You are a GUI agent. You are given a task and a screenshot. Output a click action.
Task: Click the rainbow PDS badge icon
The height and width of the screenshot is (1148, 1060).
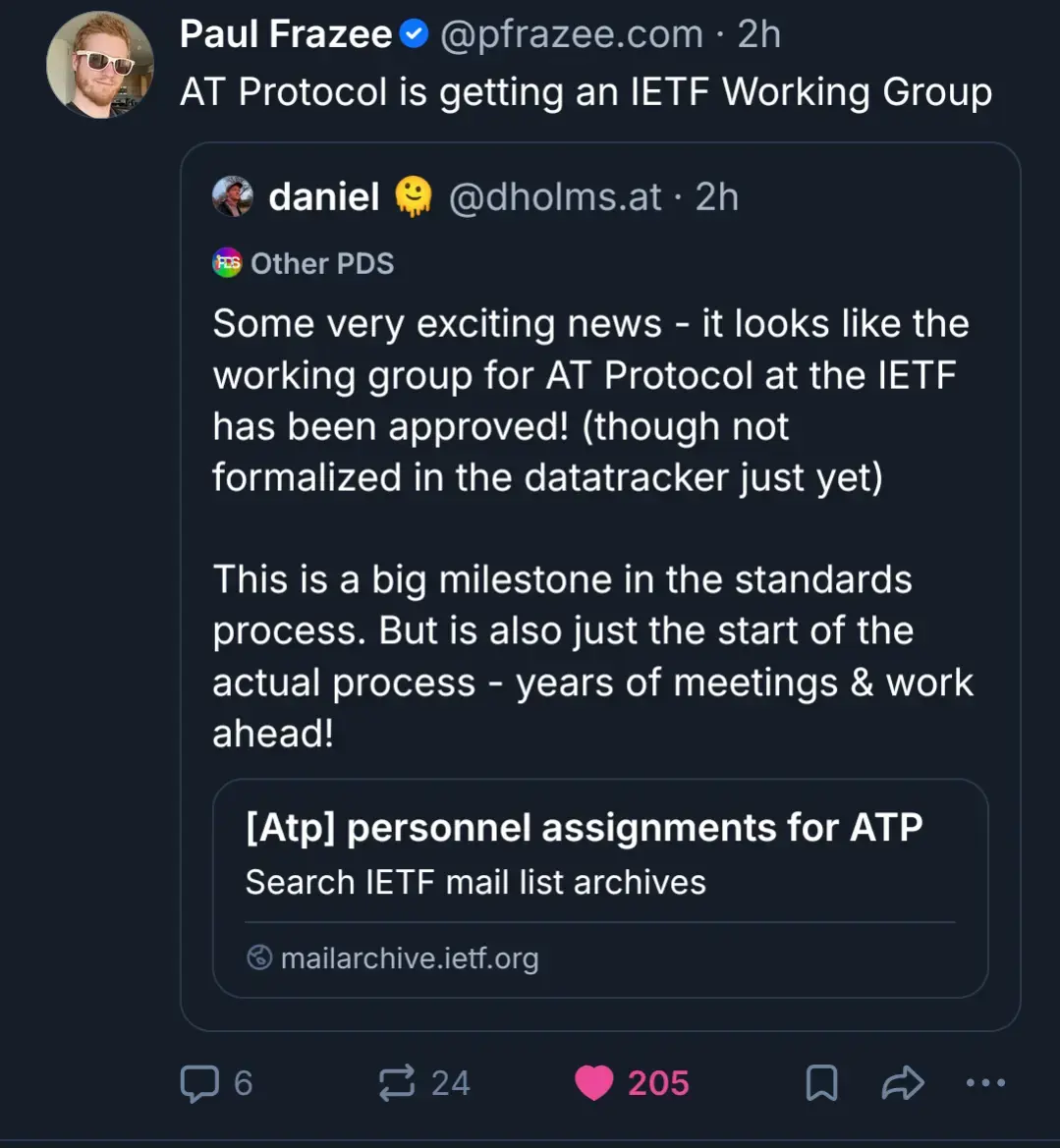tap(227, 263)
